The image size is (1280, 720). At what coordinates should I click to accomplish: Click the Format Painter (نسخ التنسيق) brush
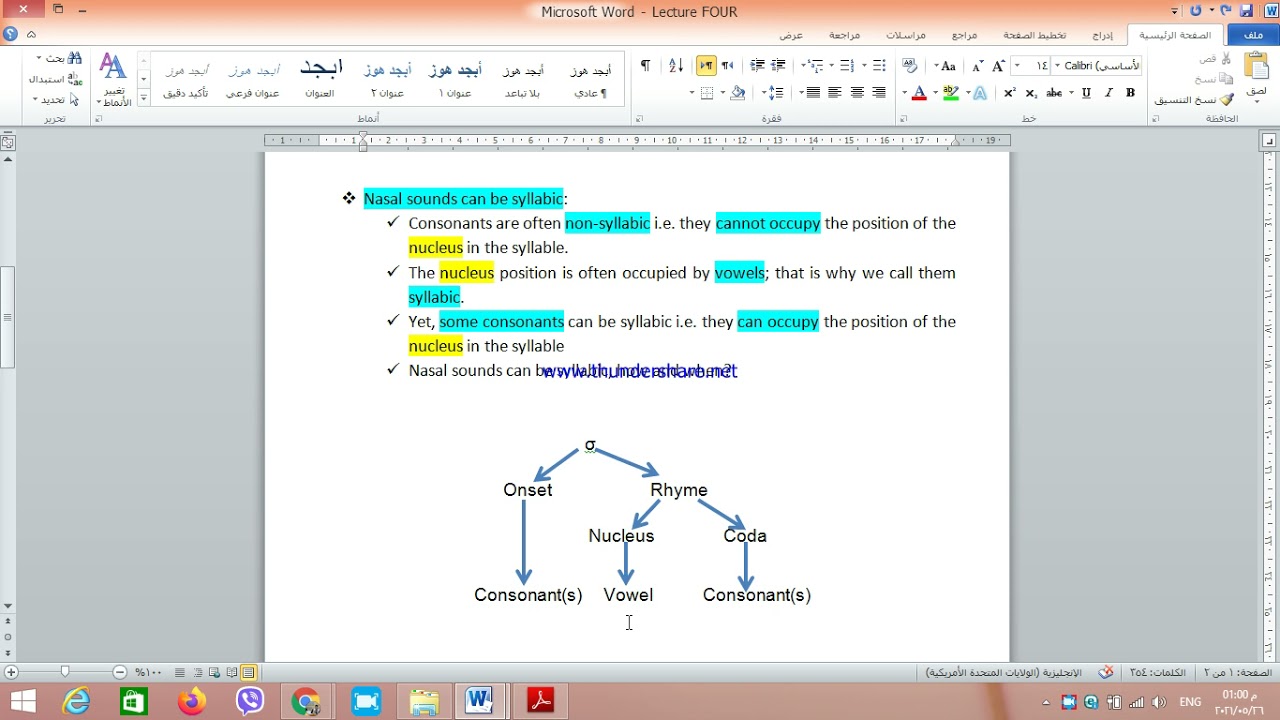1226,99
